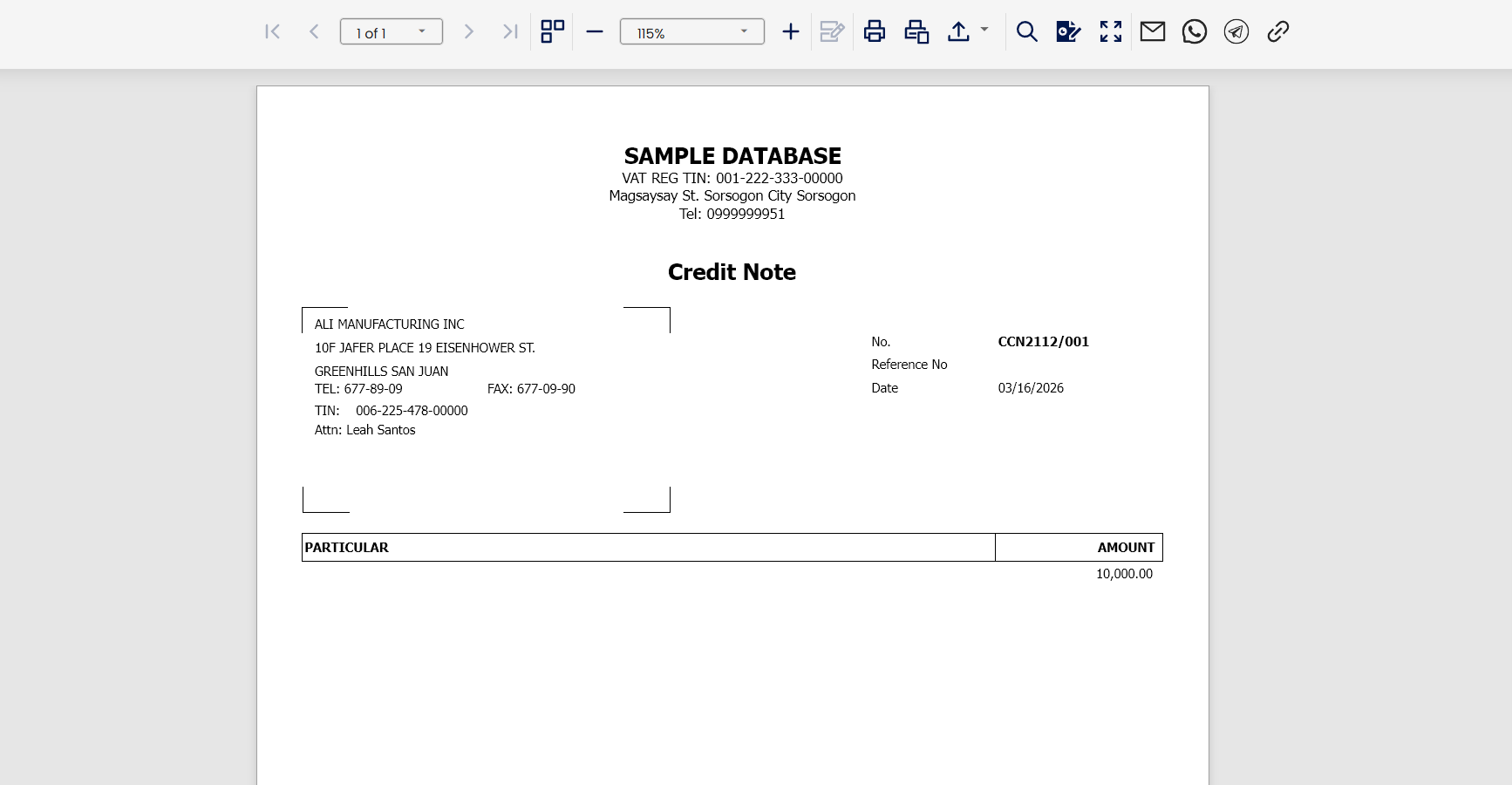Click the amount 10,000.00
The width and height of the screenshot is (1512, 785).
(1124, 574)
